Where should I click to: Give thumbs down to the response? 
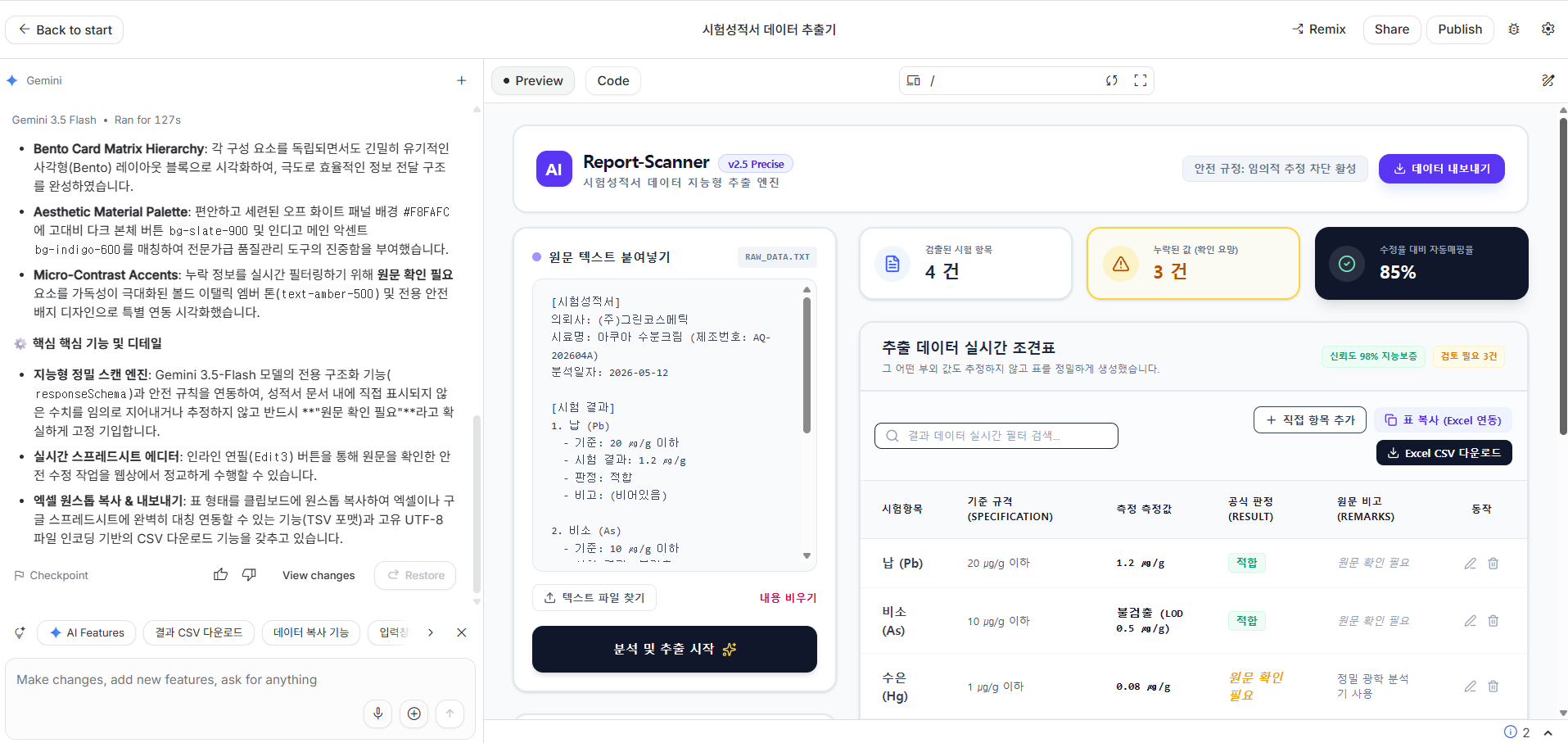(x=249, y=575)
